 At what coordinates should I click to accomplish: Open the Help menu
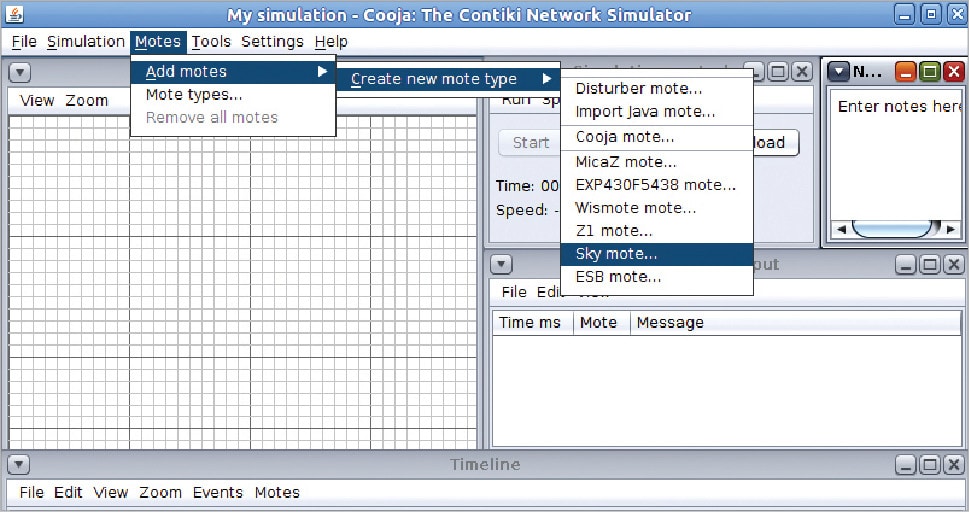click(x=331, y=42)
